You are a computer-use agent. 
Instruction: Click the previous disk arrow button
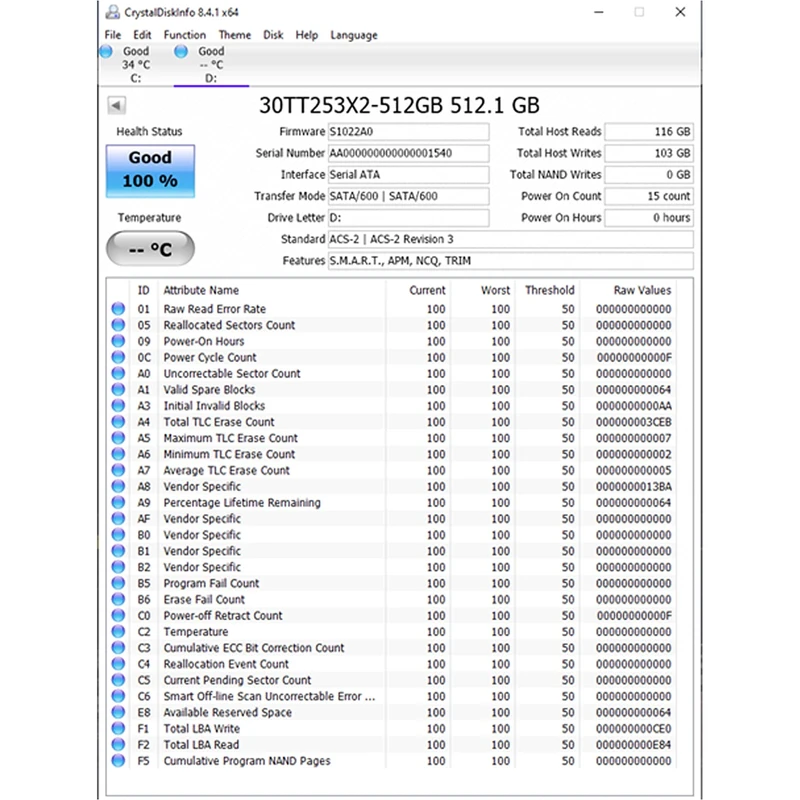tap(116, 105)
